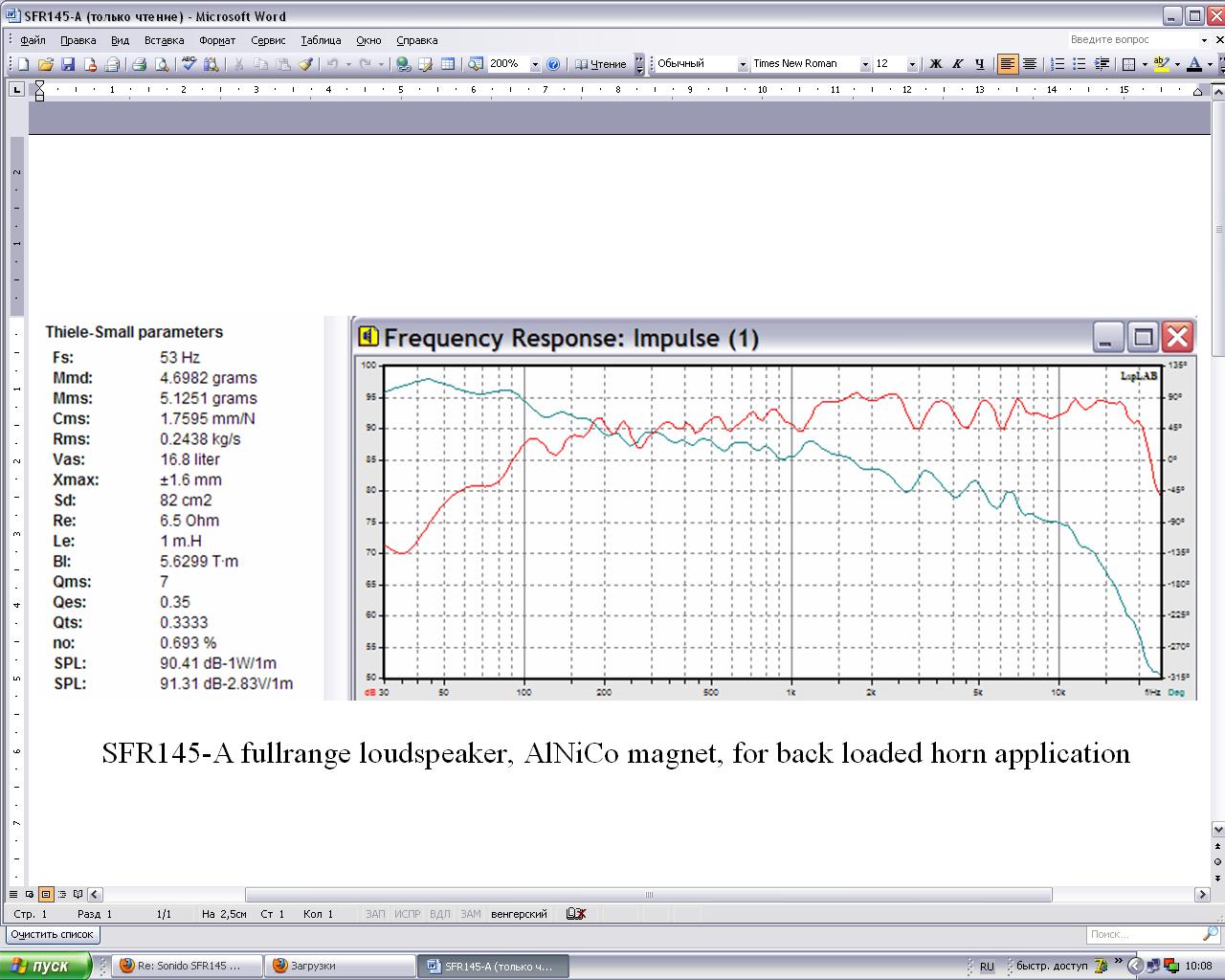Open the Таблица menu
This screenshot has height=980, width=1225.
(x=321, y=40)
